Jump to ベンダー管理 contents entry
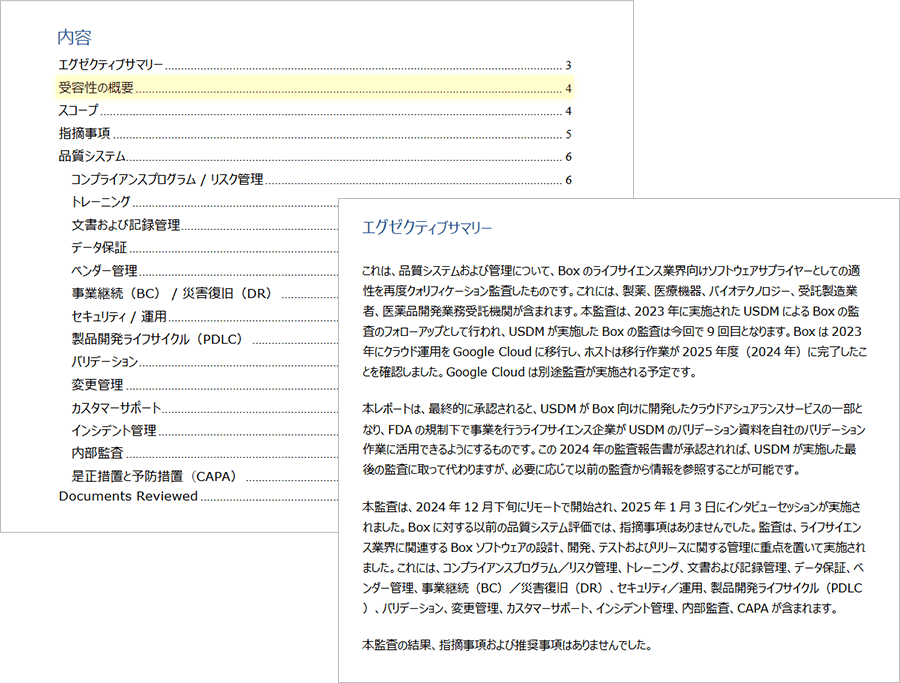 tap(104, 271)
